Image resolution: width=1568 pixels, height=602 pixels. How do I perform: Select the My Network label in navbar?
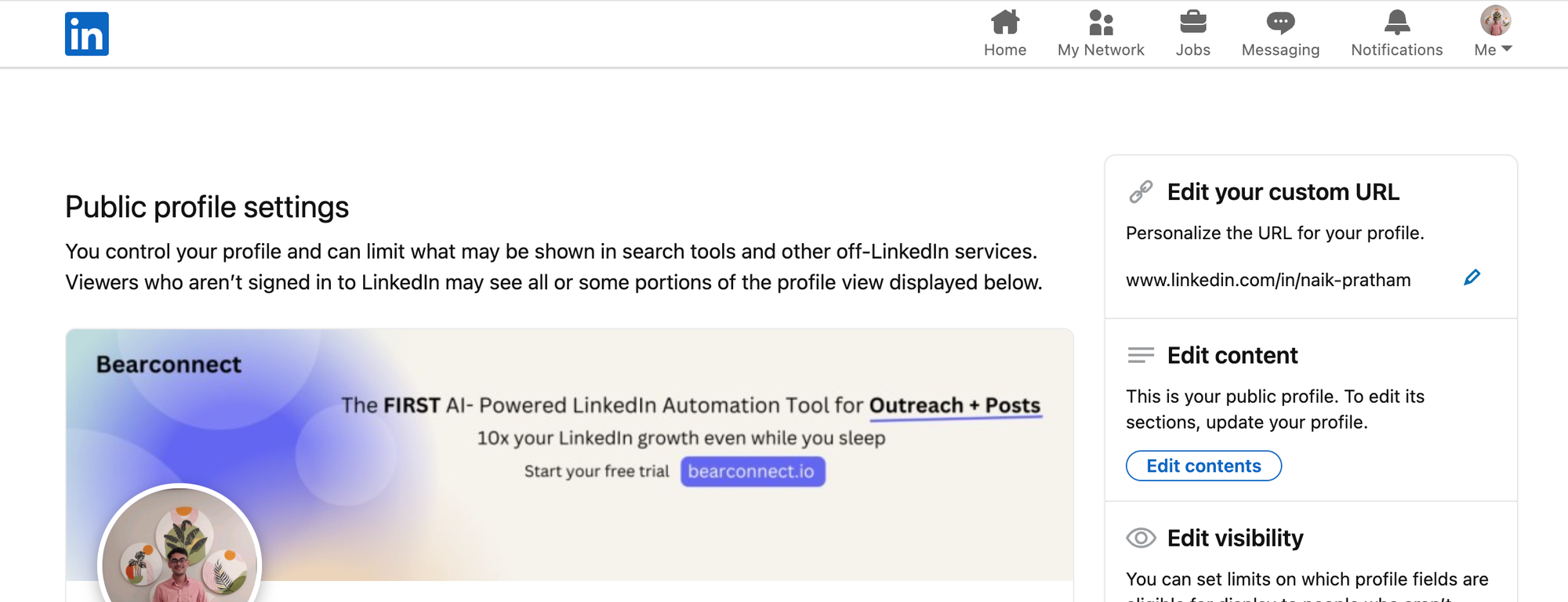pos(1101,50)
